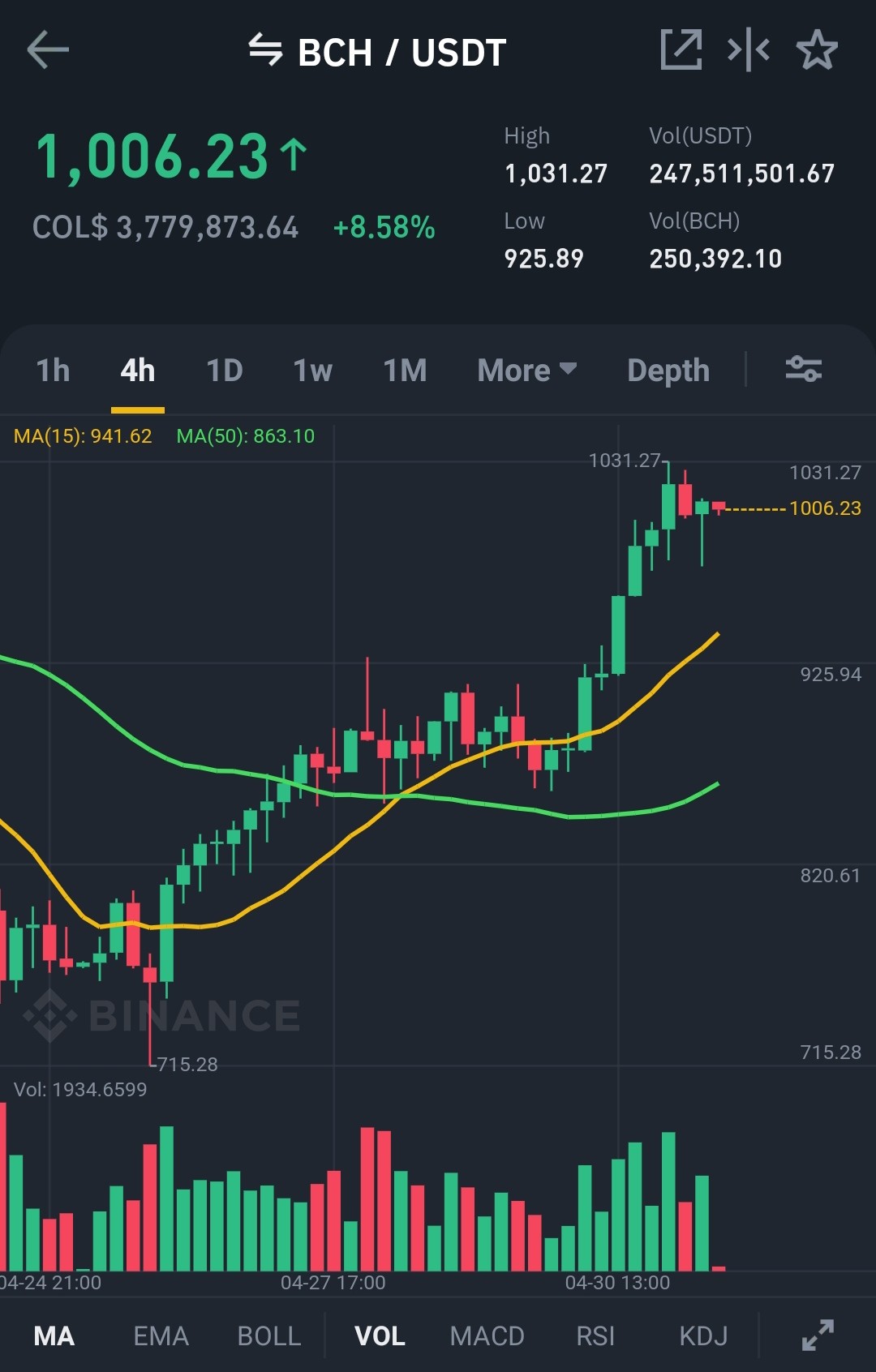This screenshot has width=876, height=1372.
Task: Expand the More timeframes dropdown
Action: point(527,371)
